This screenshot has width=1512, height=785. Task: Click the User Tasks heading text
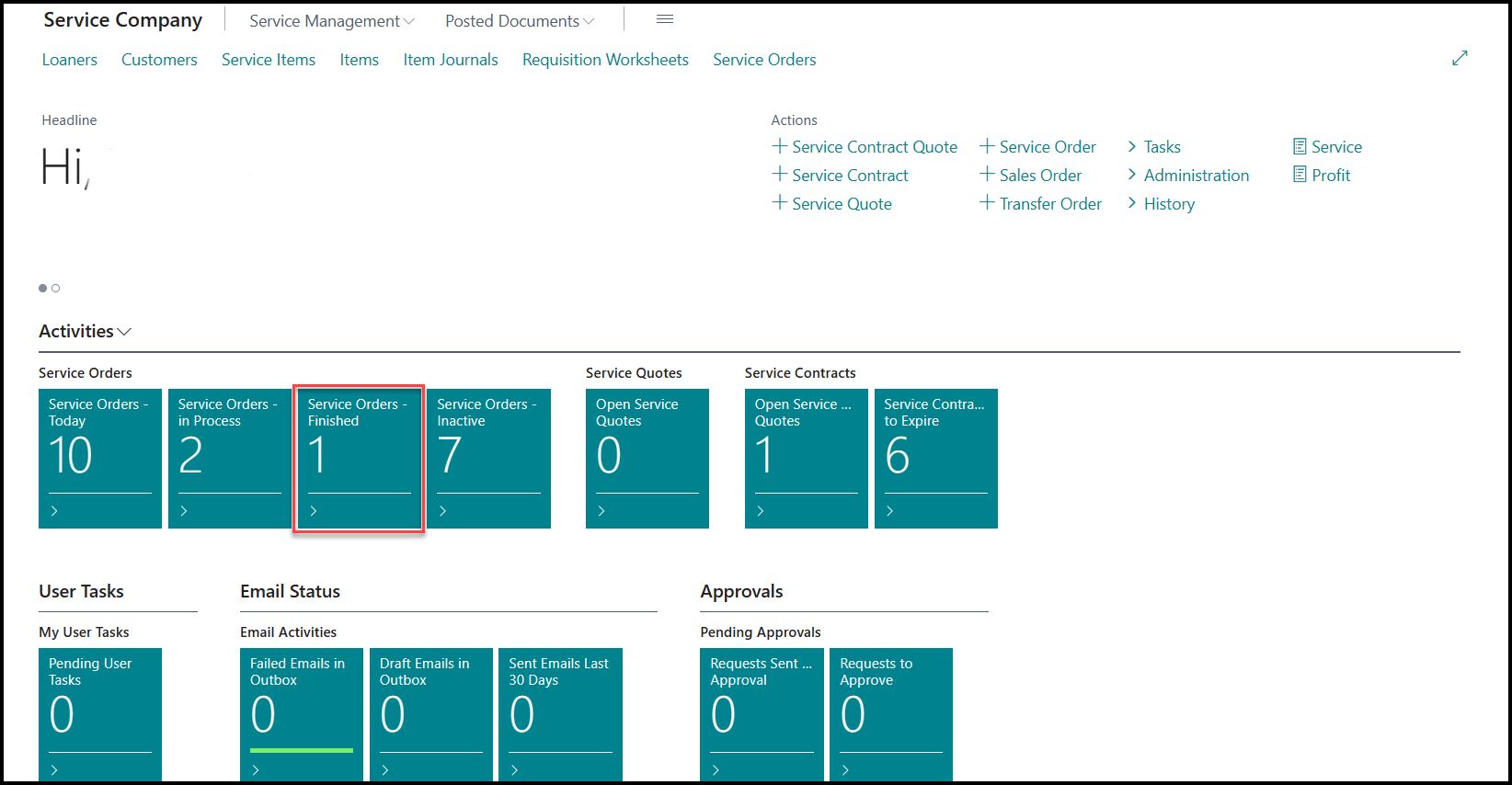[x=81, y=591]
